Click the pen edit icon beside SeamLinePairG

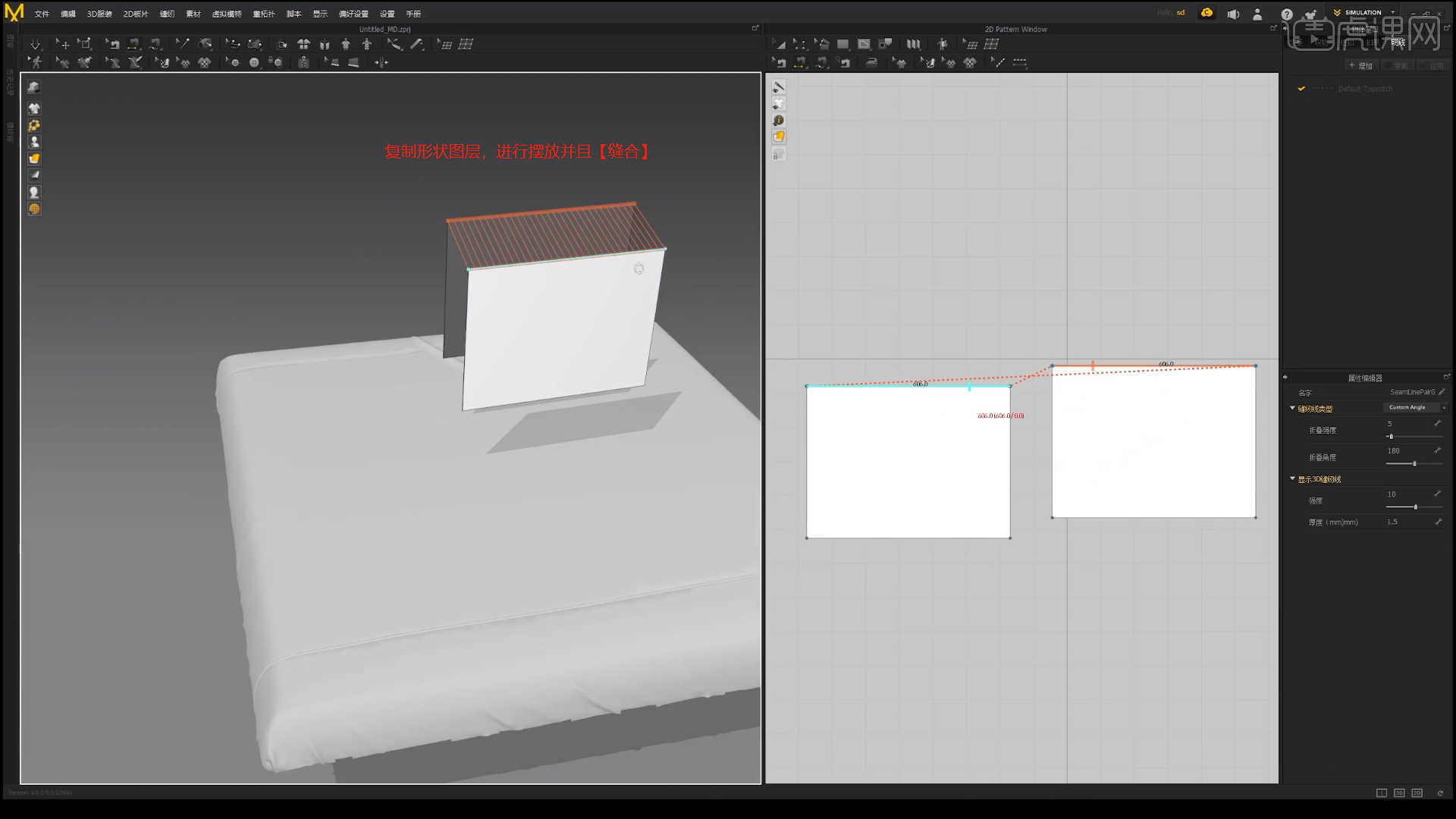(1442, 392)
